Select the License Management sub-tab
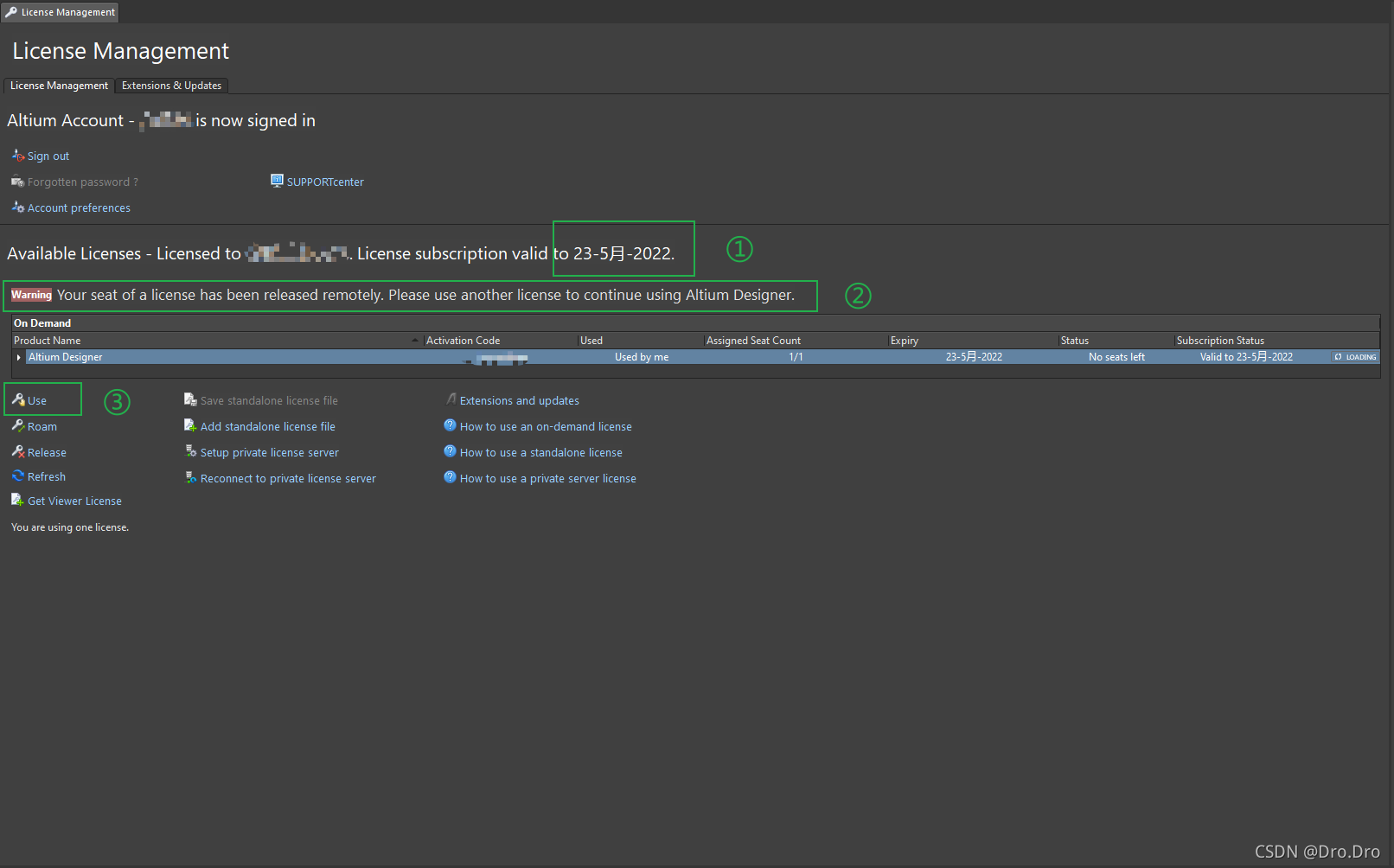 pos(59,86)
